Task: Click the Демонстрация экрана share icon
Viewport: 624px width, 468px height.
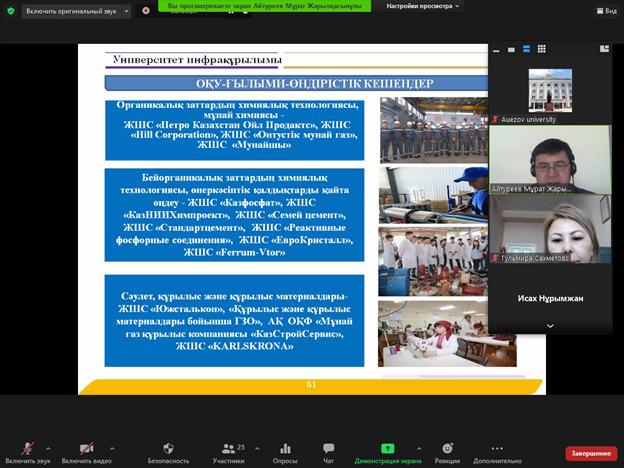Action: pyautogui.click(x=388, y=448)
